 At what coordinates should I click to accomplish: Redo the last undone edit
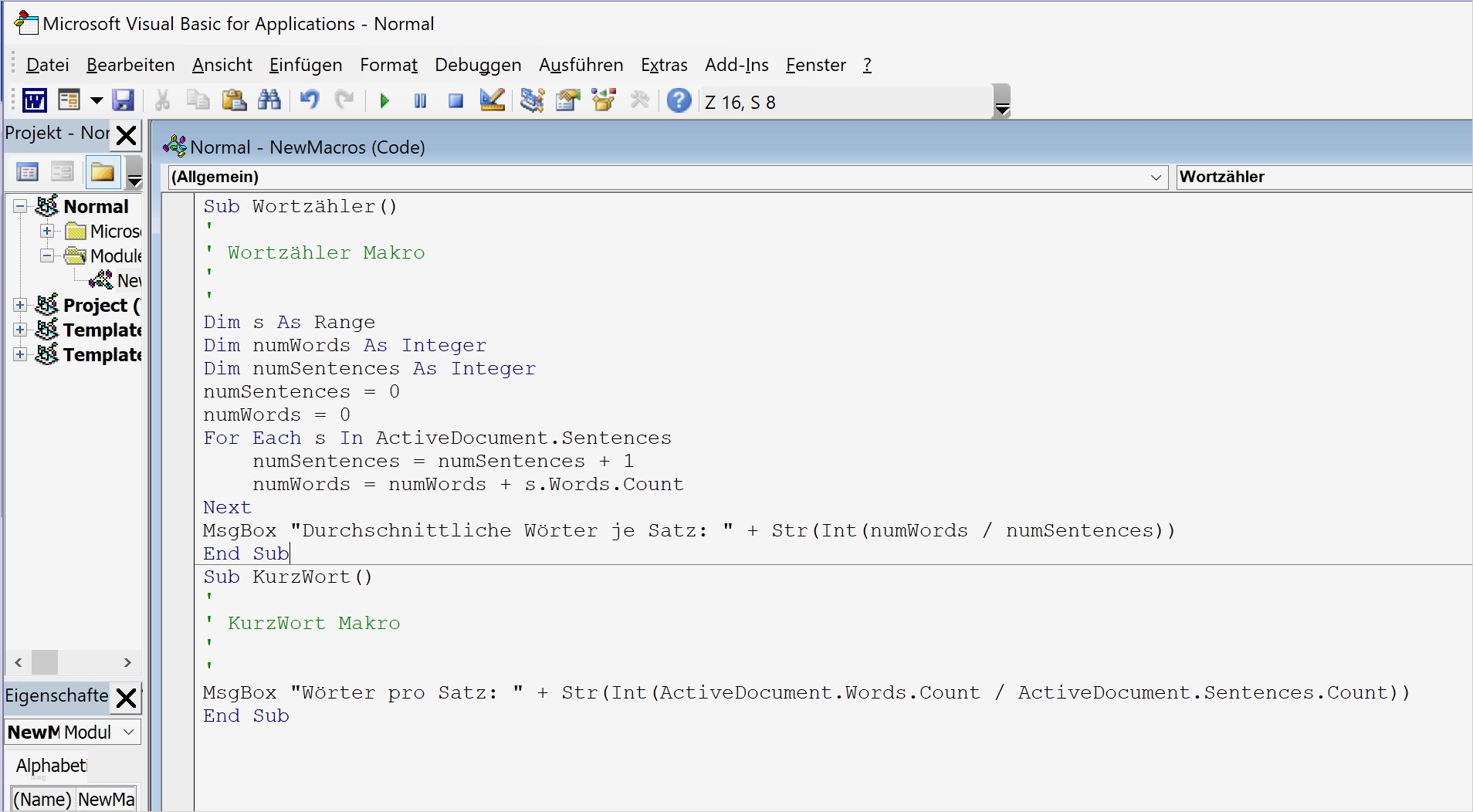344,101
